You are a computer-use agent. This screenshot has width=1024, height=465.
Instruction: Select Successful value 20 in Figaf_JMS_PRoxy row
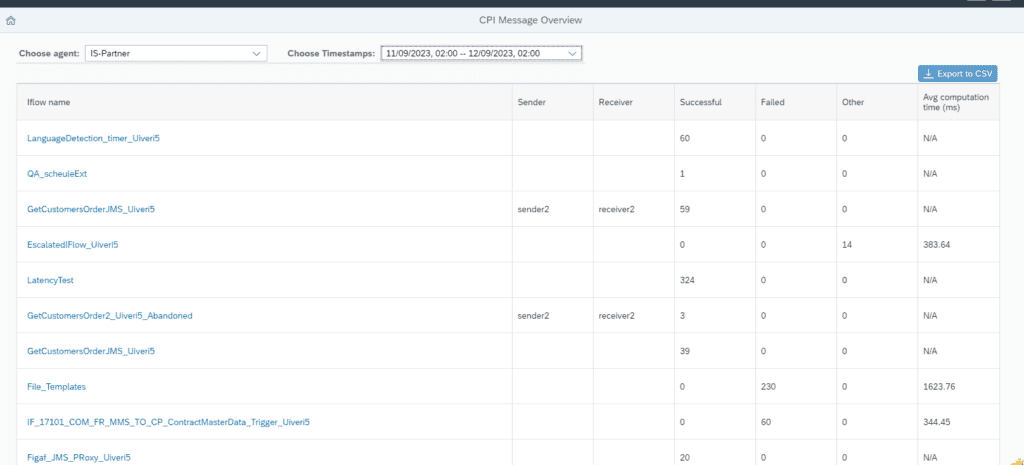[684, 457]
